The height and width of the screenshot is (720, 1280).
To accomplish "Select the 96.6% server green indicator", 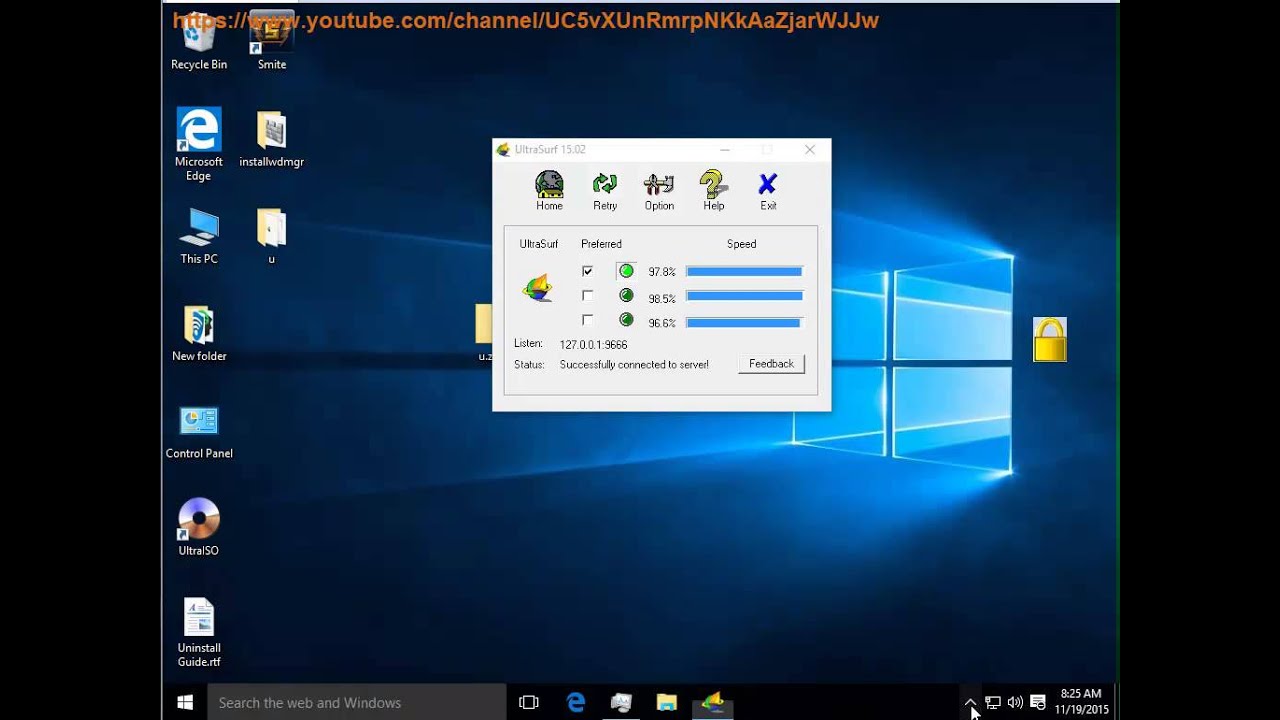I will (626, 320).
